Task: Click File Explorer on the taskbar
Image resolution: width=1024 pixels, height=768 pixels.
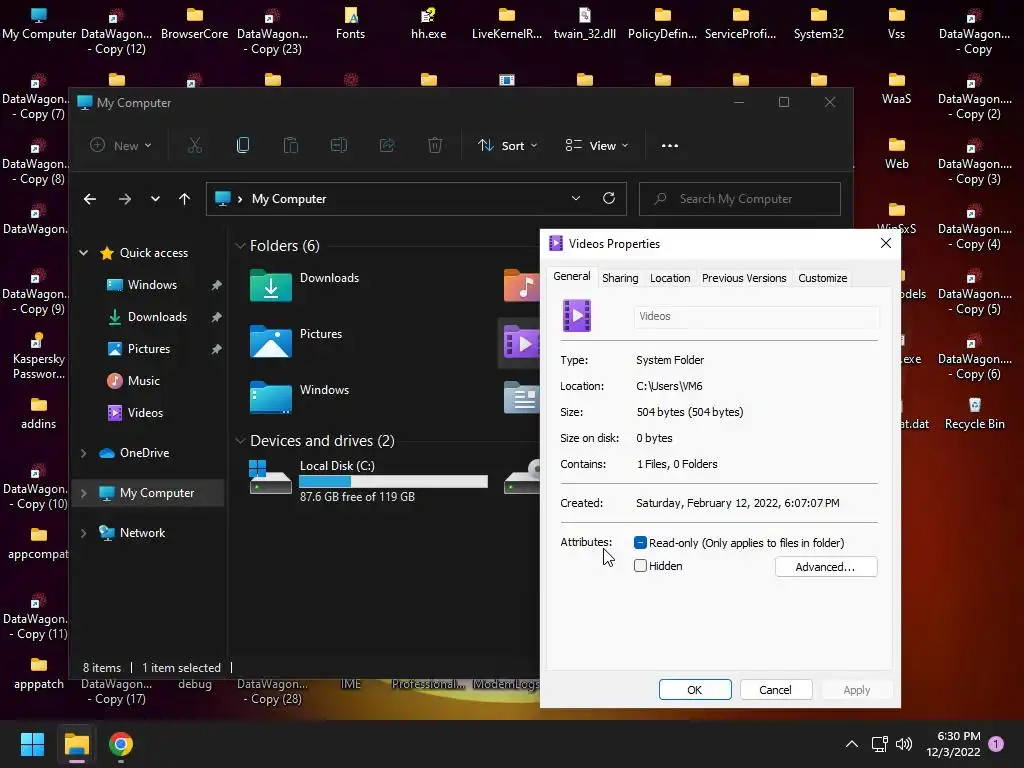Action: click(x=76, y=744)
